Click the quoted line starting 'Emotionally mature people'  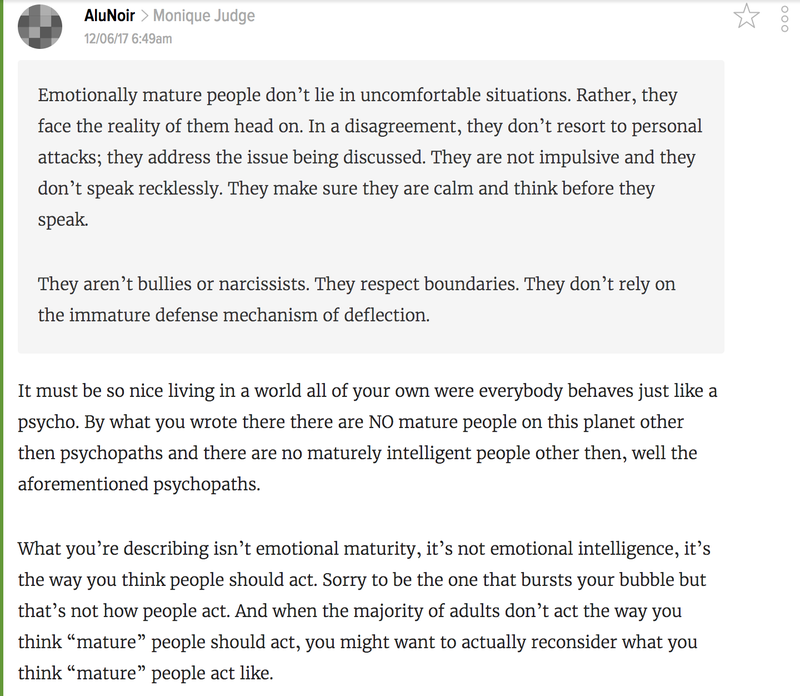pos(357,95)
